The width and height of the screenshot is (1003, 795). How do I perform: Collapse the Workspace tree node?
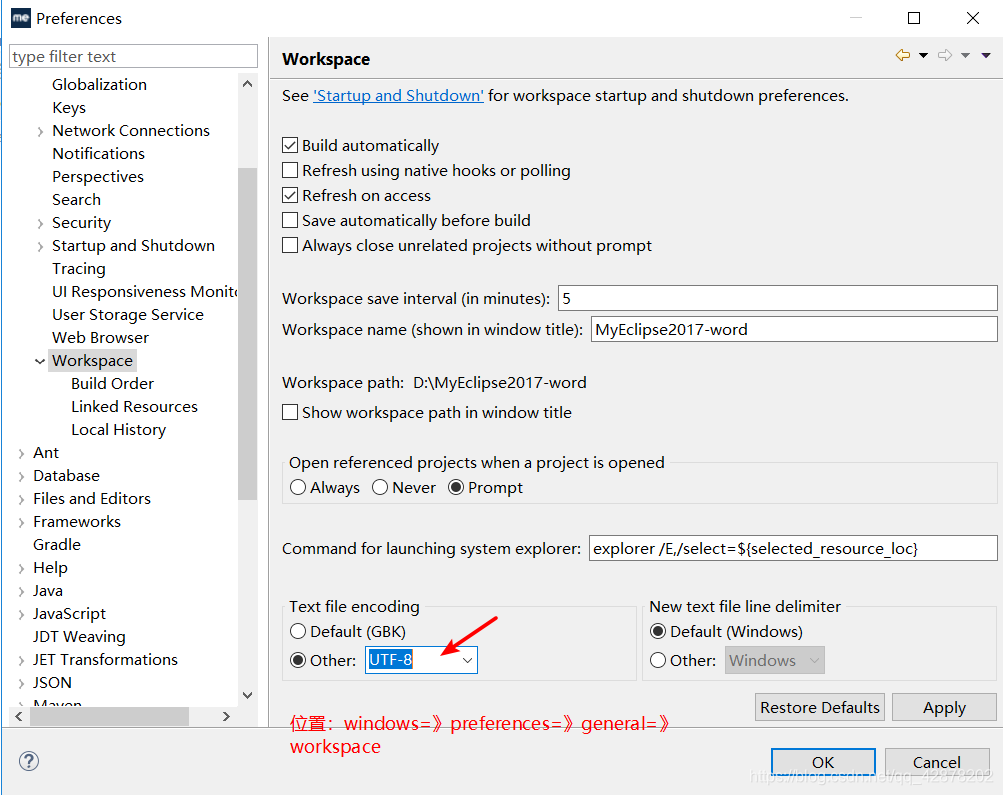[x=40, y=361]
